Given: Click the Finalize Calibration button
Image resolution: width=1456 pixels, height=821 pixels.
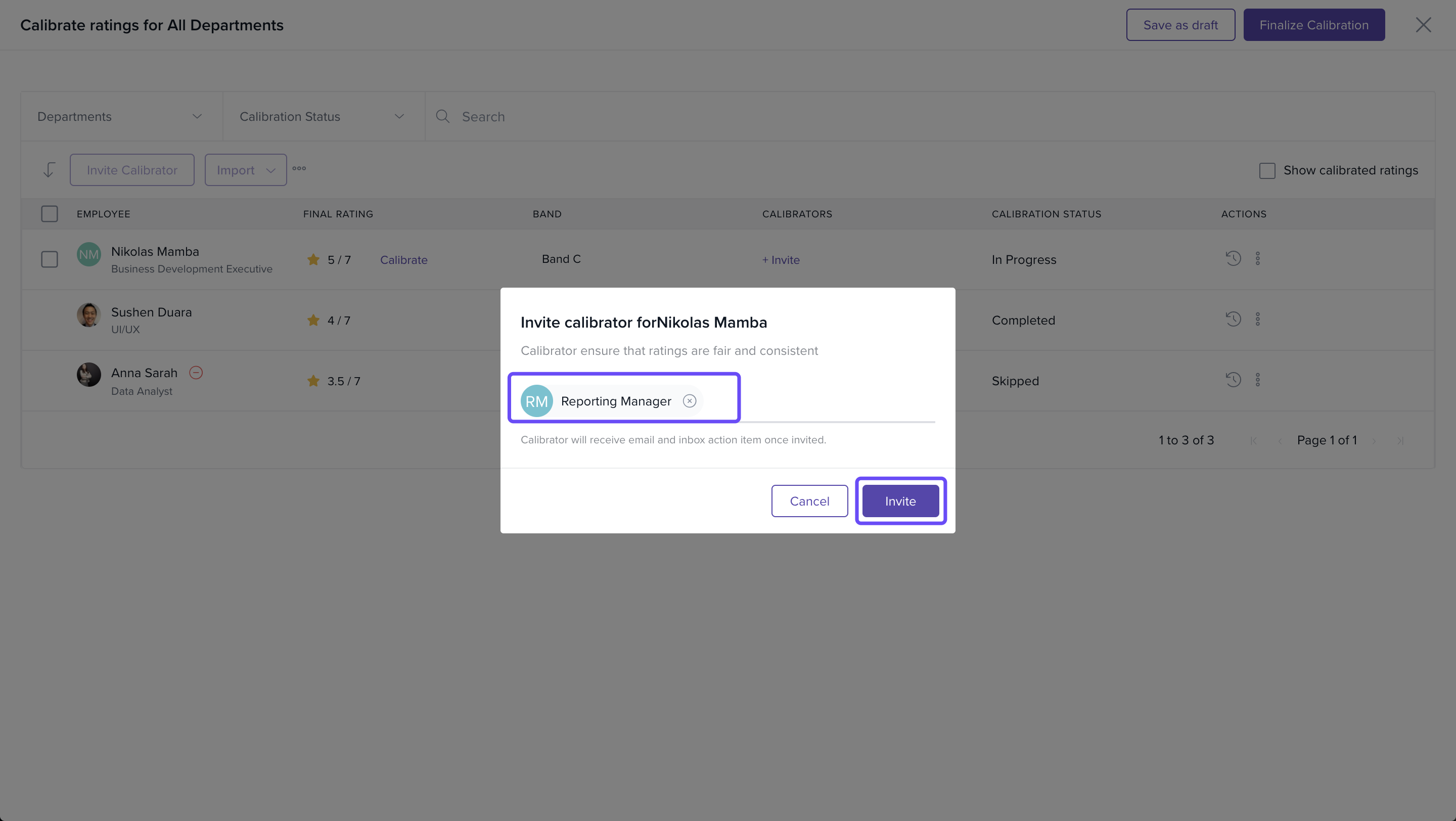Looking at the screenshot, I should point(1313,25).
